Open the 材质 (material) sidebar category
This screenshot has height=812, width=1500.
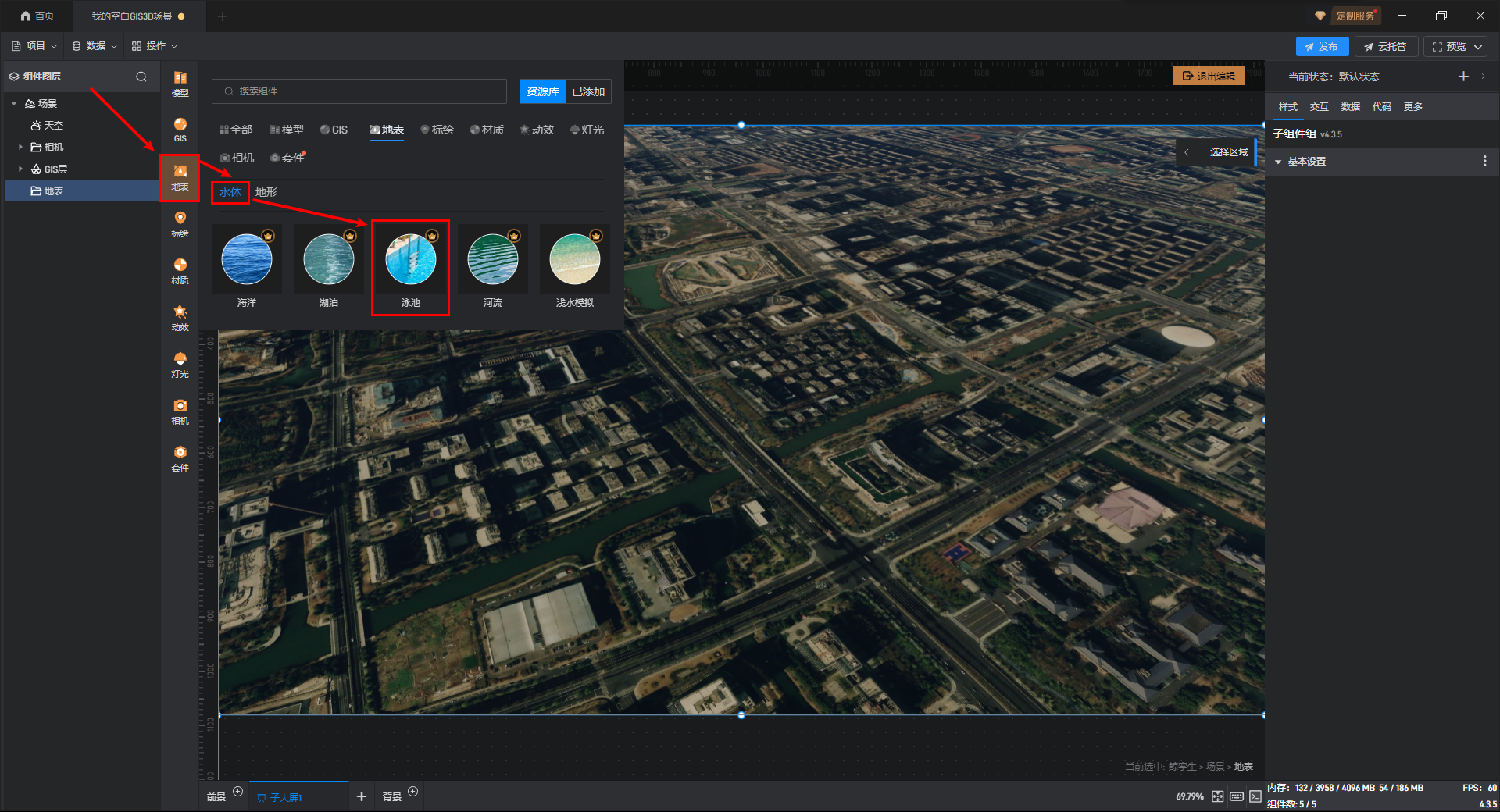[x=180, y=271]
